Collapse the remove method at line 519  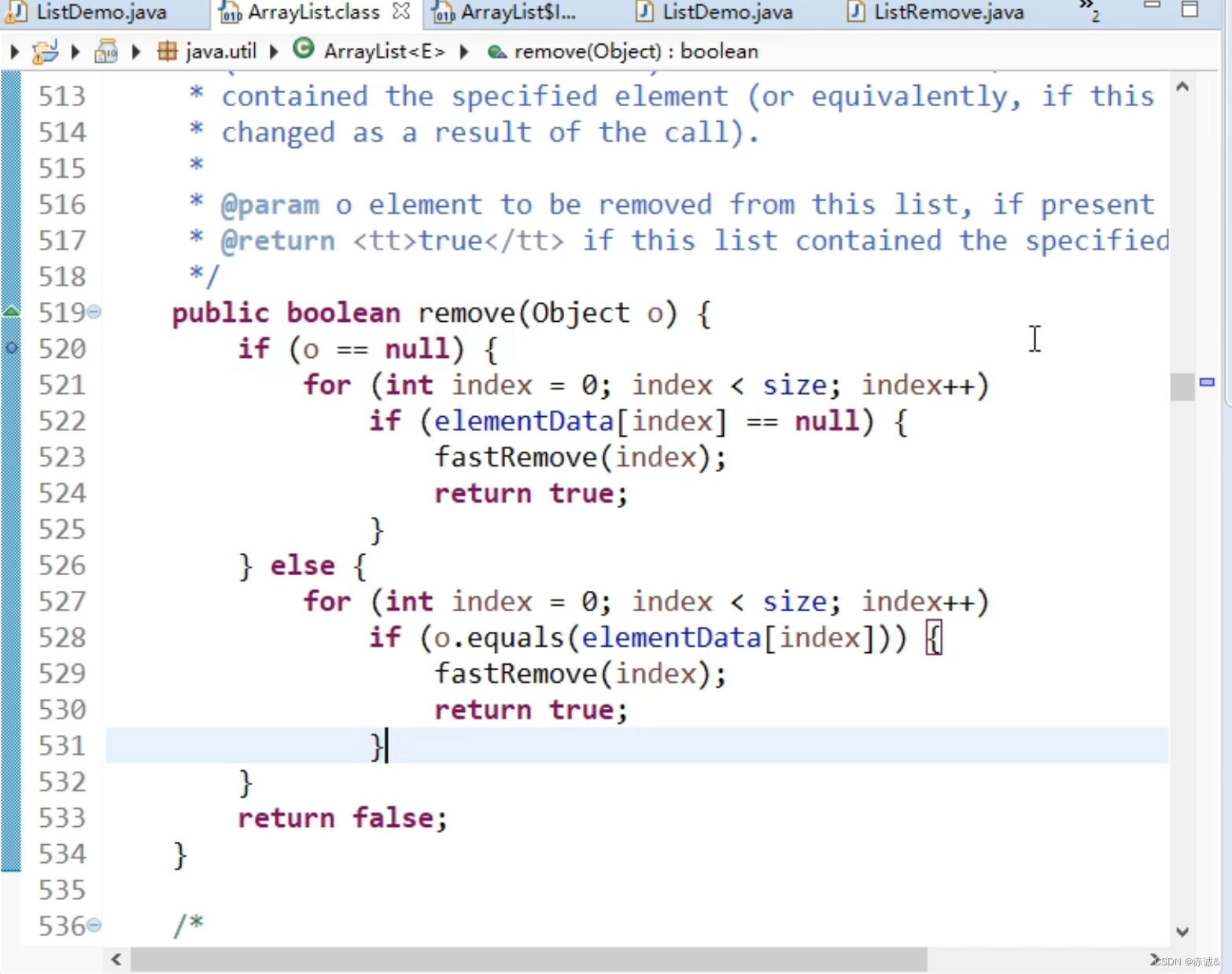pos(94,312)
